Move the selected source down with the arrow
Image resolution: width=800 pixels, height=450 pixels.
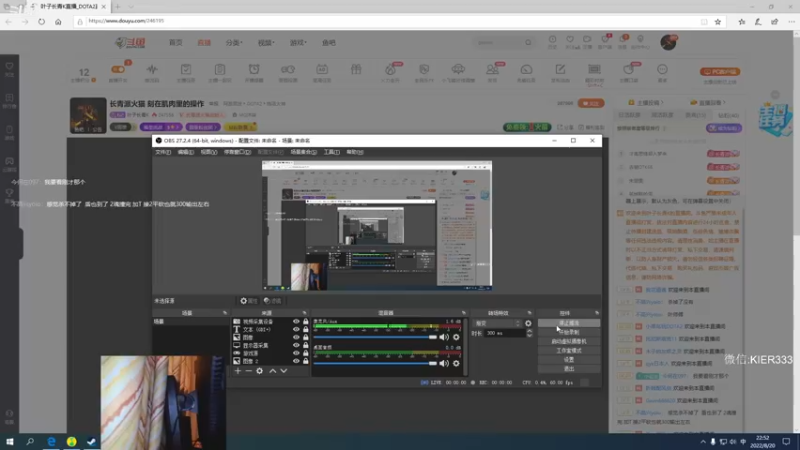tap(284, 371)
